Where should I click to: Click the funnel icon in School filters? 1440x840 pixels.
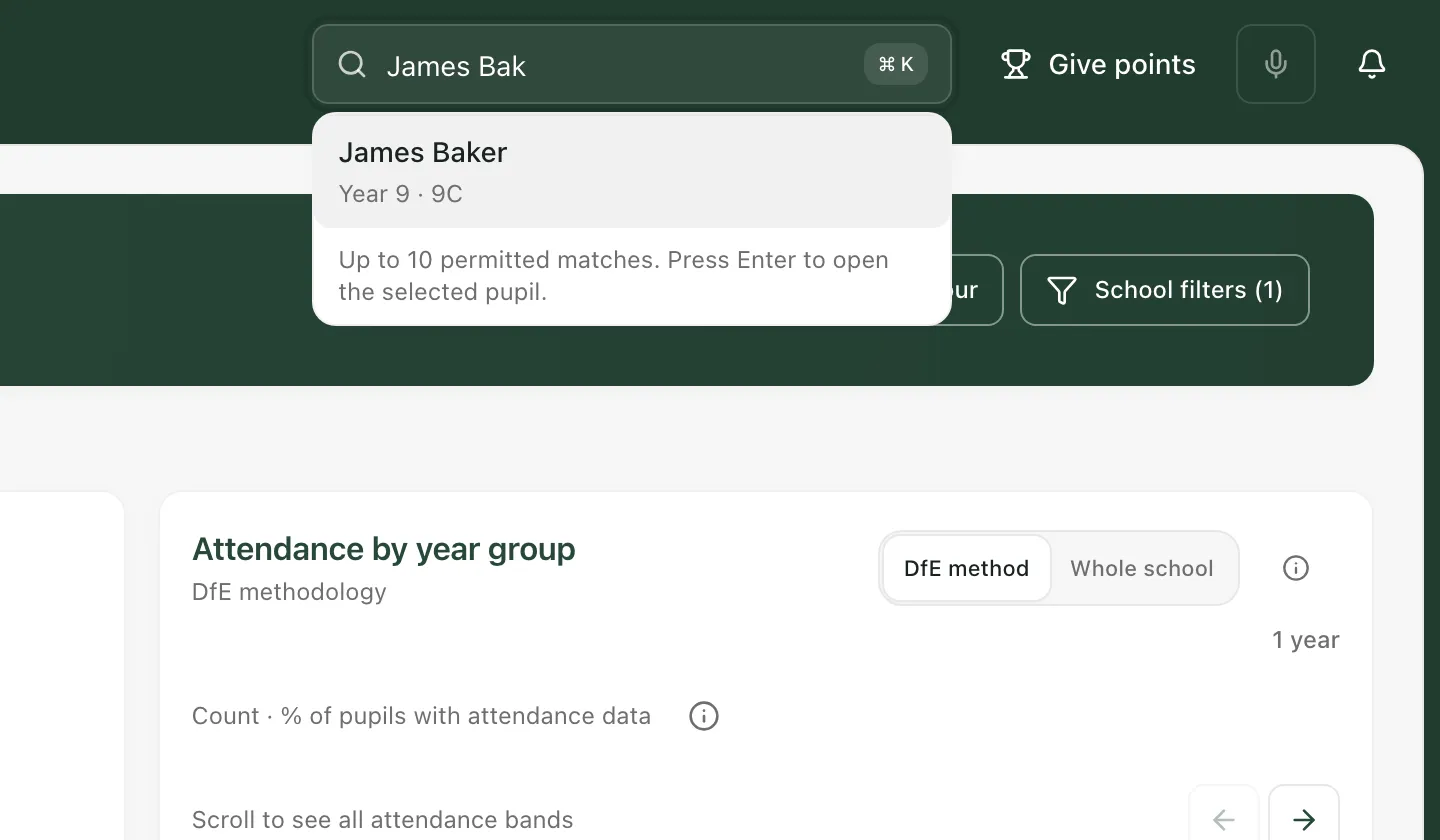click(x=1061, y=290)
